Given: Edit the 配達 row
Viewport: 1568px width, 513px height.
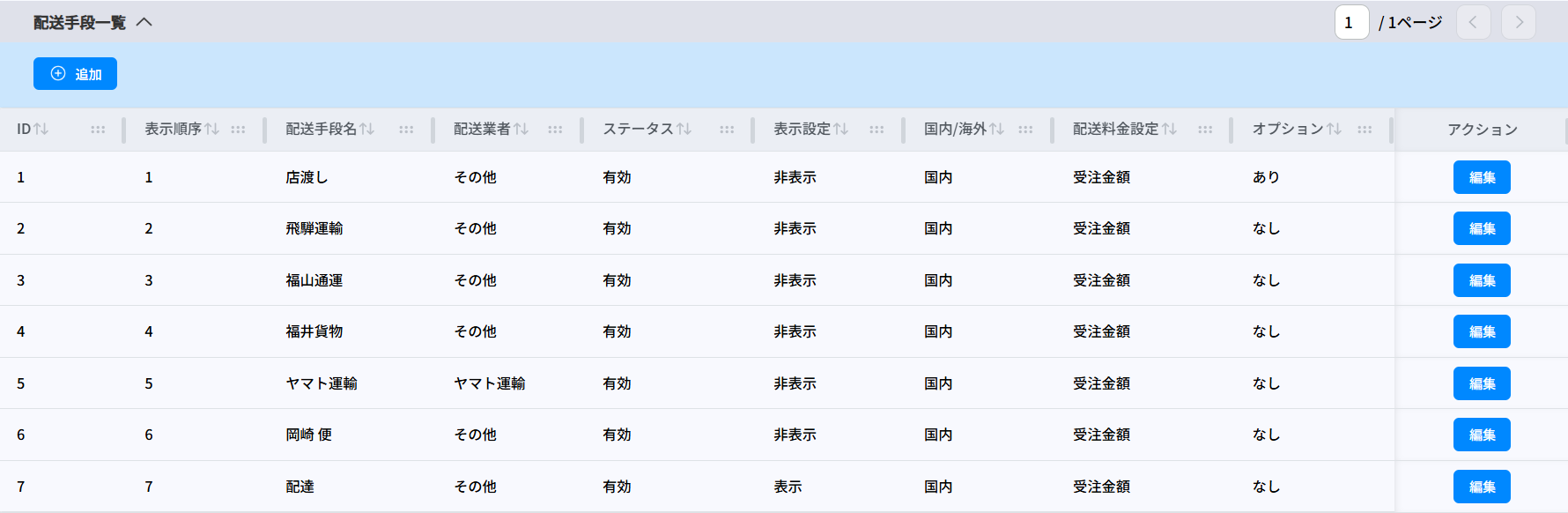Looking at the screenshot, I should click(x=1482, y=487).
